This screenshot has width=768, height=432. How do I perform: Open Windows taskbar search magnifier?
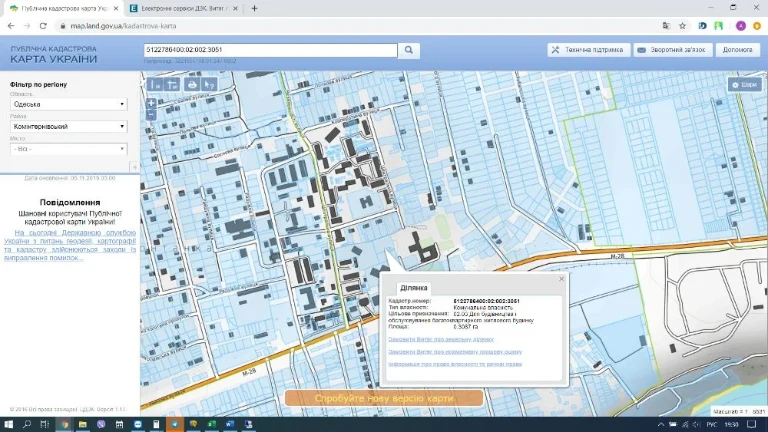[27, 424]
